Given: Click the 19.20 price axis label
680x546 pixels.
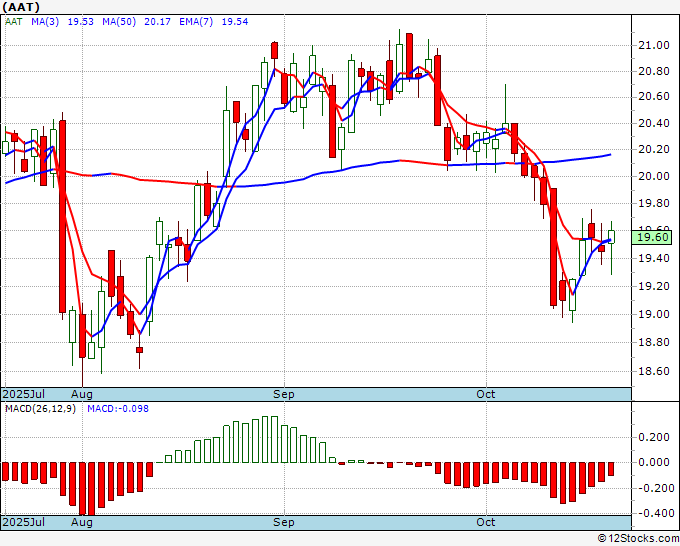Looking at the screenshot, I should click(x=654, y=286).
